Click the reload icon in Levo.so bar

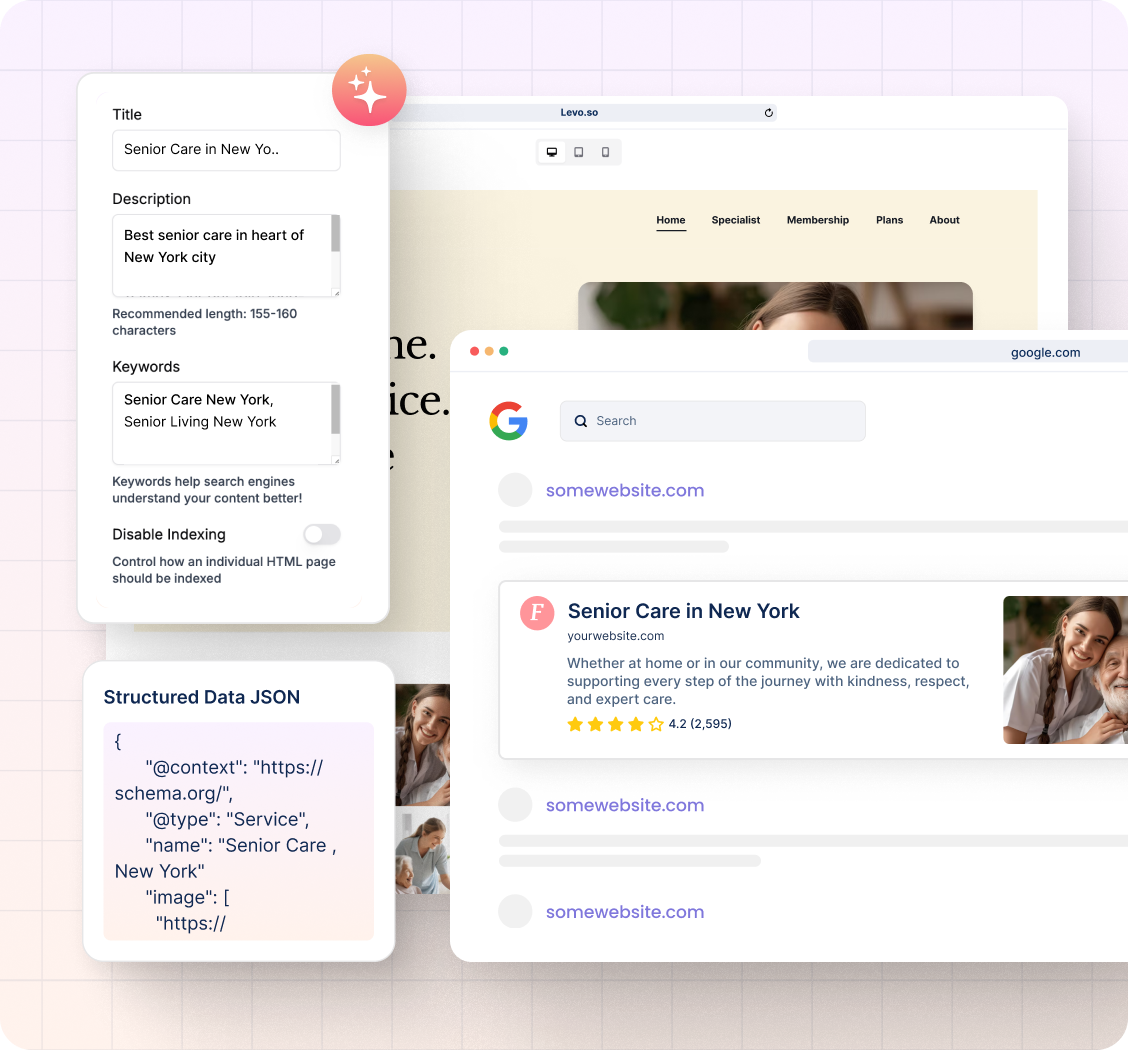[768, 113]
